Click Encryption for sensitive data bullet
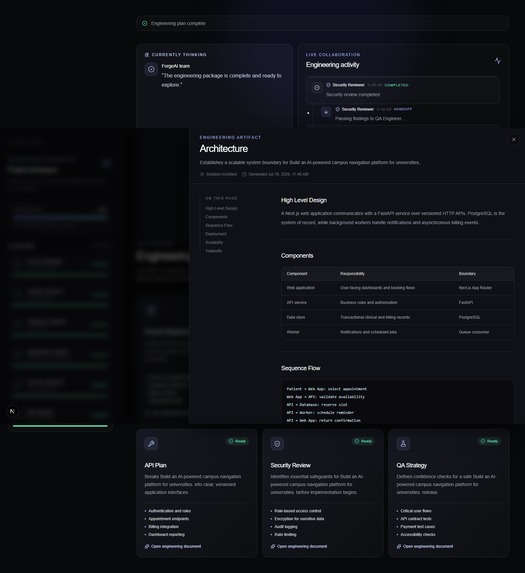 tap(299, 519)
